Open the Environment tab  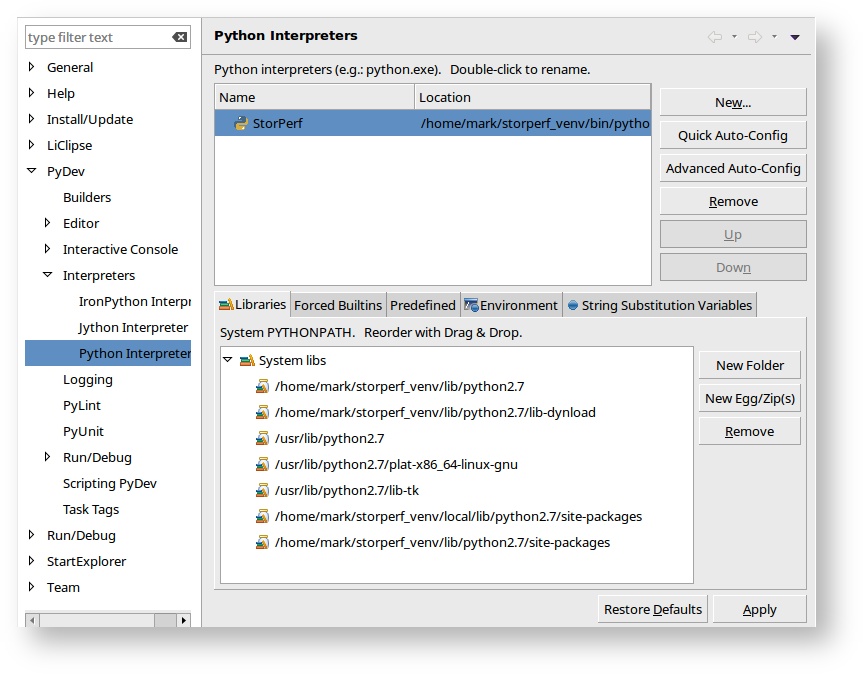(x=510, y=306)
